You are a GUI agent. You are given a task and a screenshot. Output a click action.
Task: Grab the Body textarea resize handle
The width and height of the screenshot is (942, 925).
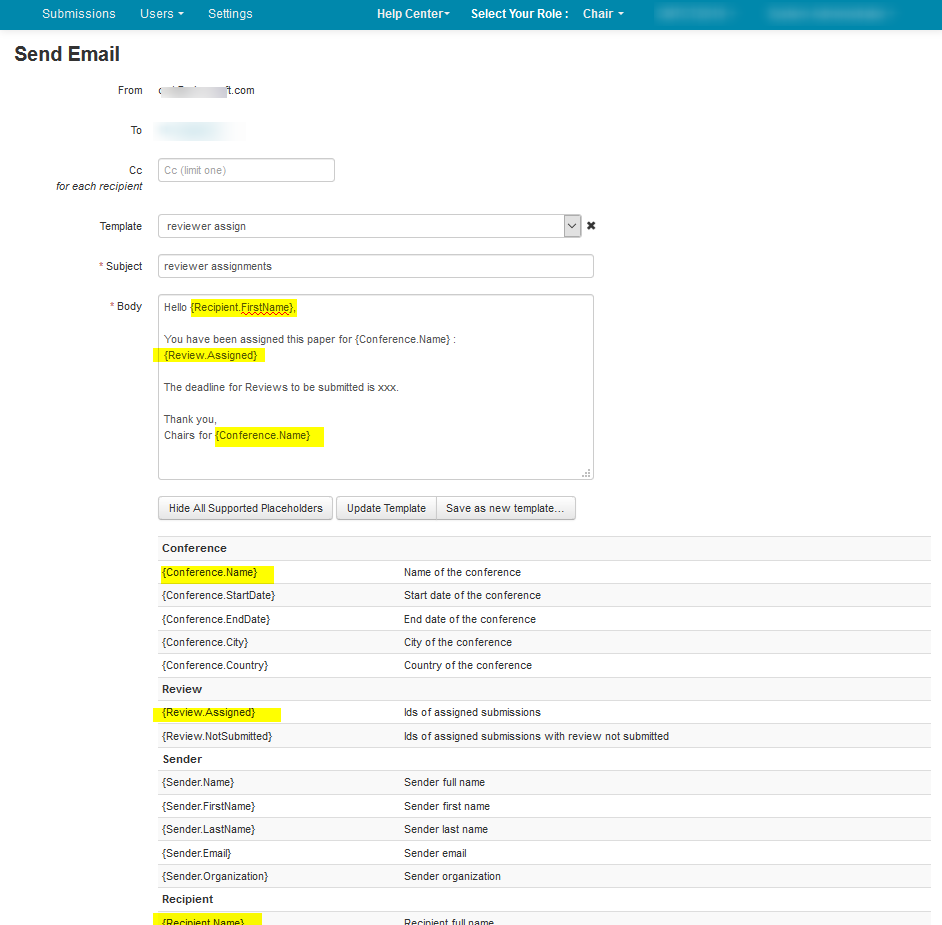click(587, 473)
